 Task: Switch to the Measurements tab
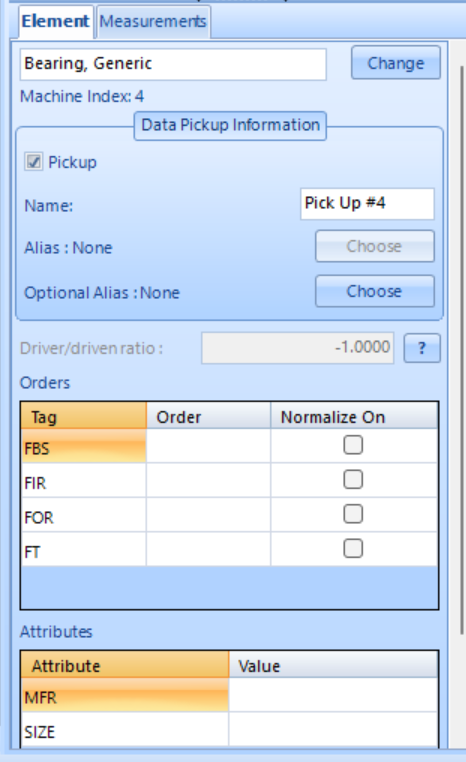153,21
